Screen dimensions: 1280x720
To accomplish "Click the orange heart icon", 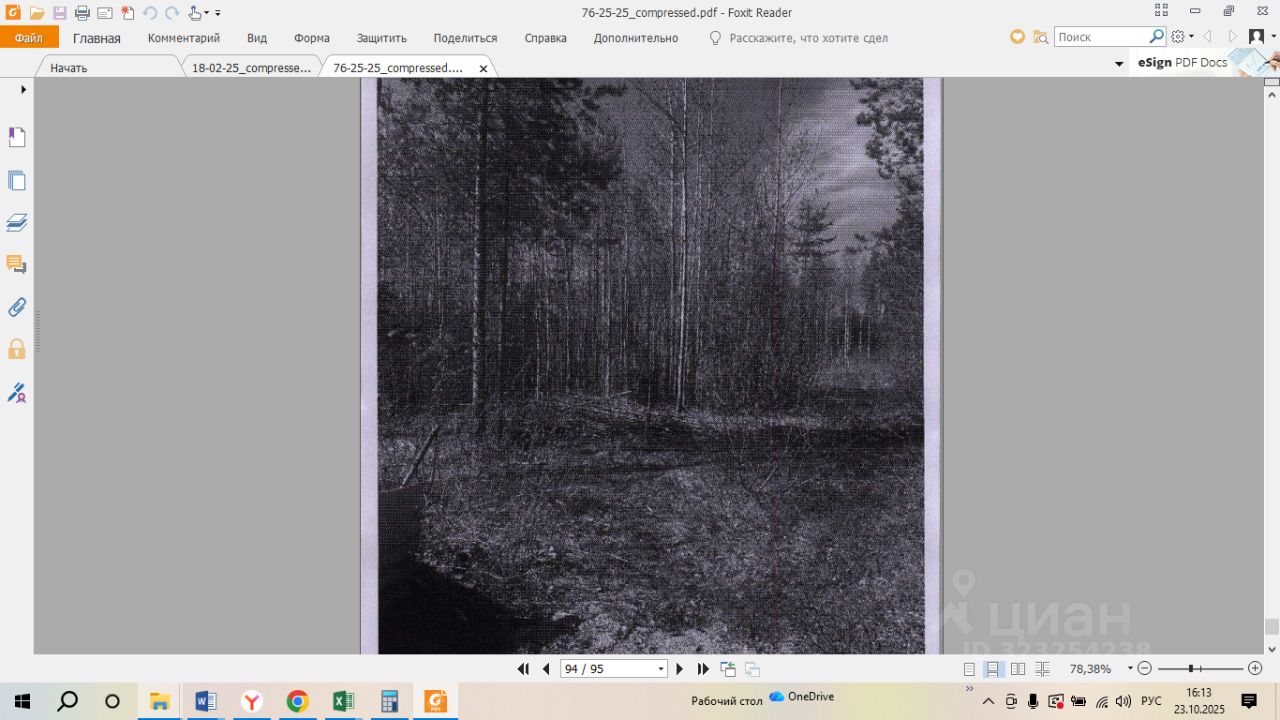I will click(x=1017, y=37).
